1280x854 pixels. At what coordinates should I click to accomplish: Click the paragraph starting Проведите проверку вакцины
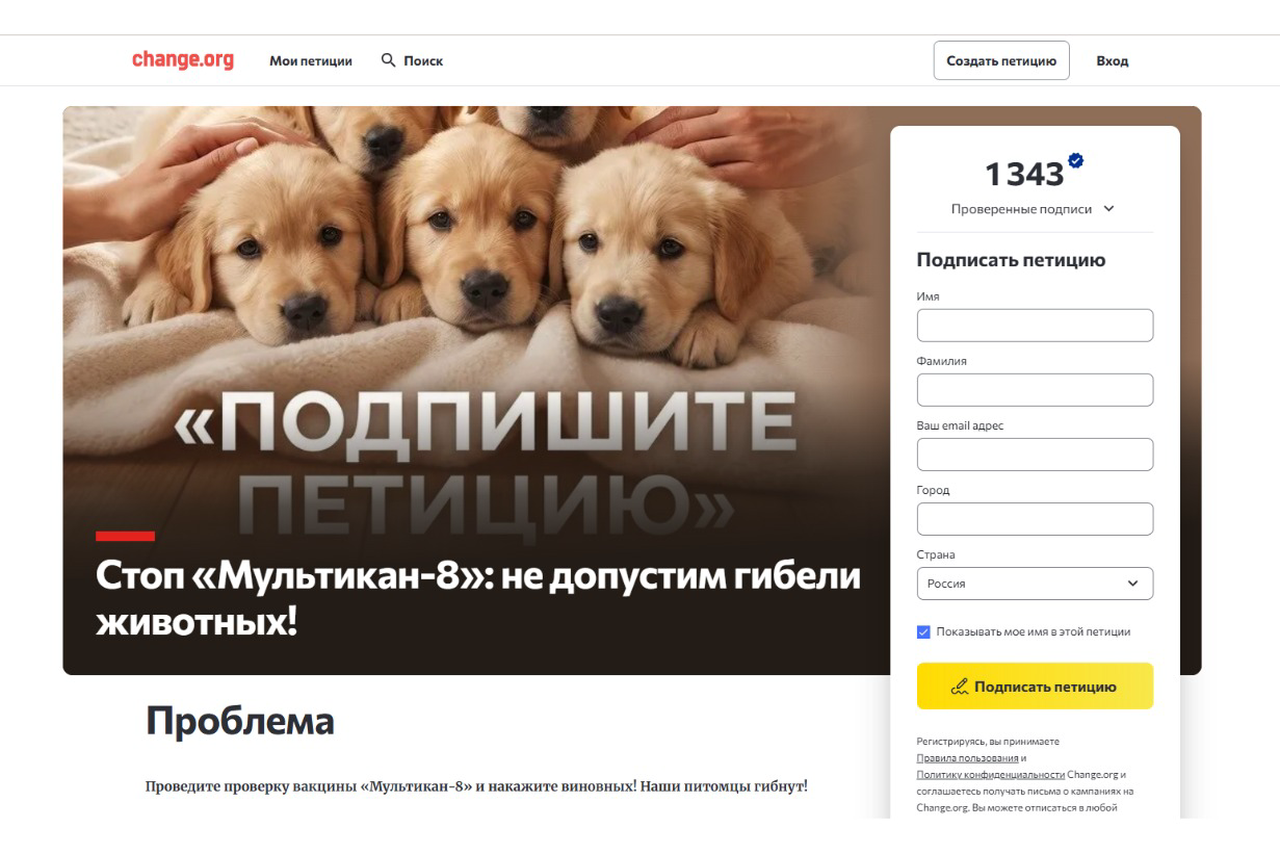point(476,786)
